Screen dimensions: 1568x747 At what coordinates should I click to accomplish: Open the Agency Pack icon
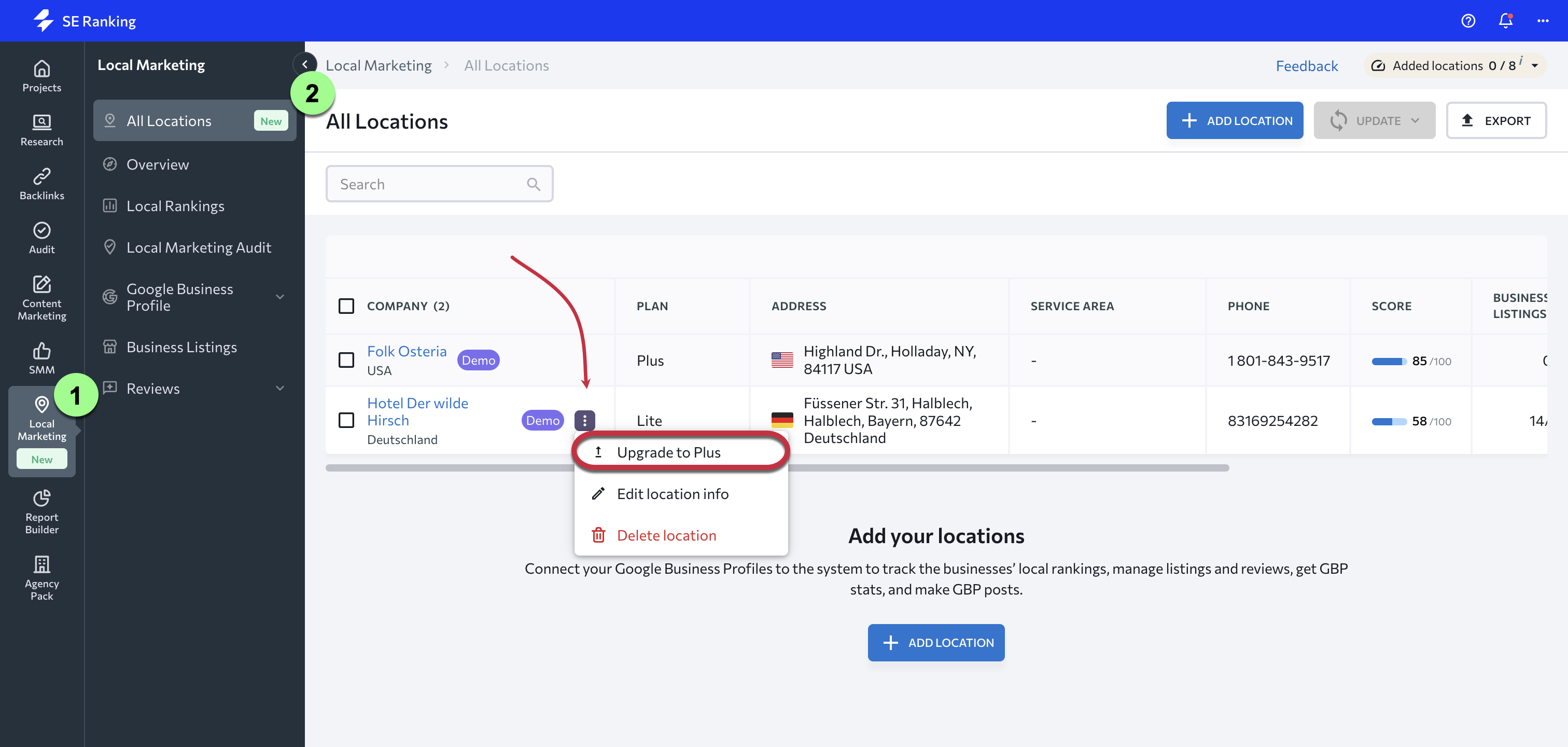pos(41,577)
